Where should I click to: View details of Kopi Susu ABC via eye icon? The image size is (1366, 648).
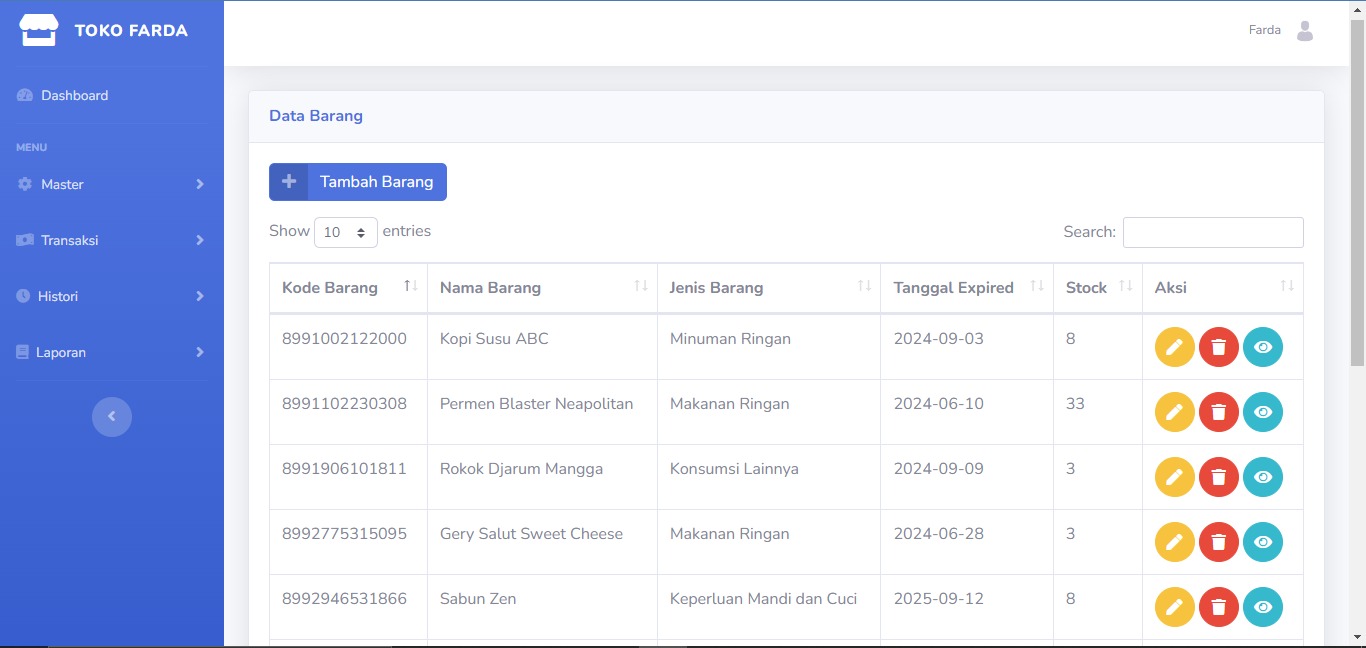coord(1262,347)
